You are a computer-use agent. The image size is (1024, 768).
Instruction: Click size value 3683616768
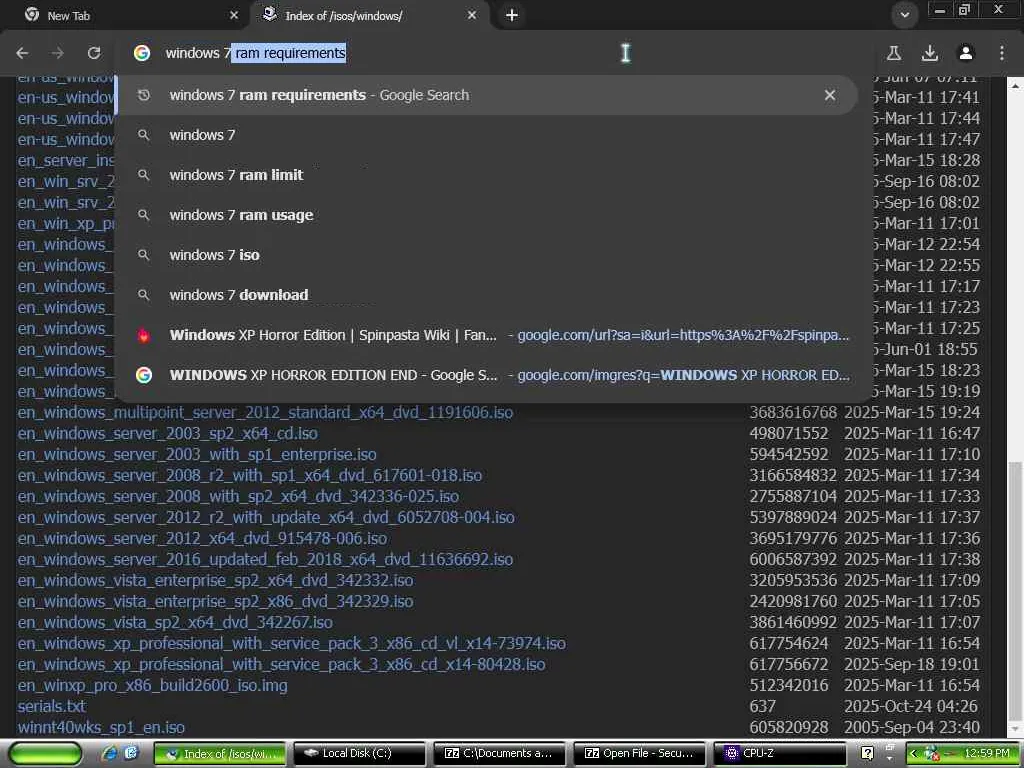click(793, 413)
